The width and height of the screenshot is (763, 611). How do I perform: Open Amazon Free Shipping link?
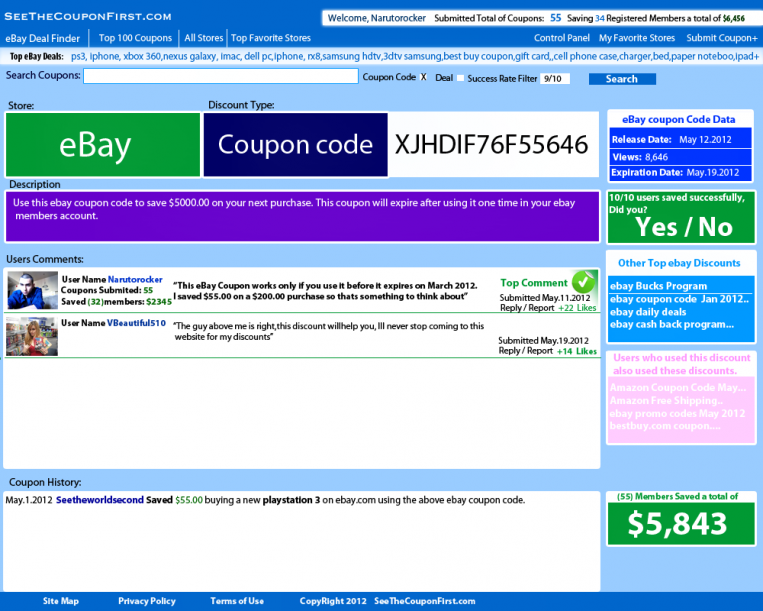pos(666,401)
